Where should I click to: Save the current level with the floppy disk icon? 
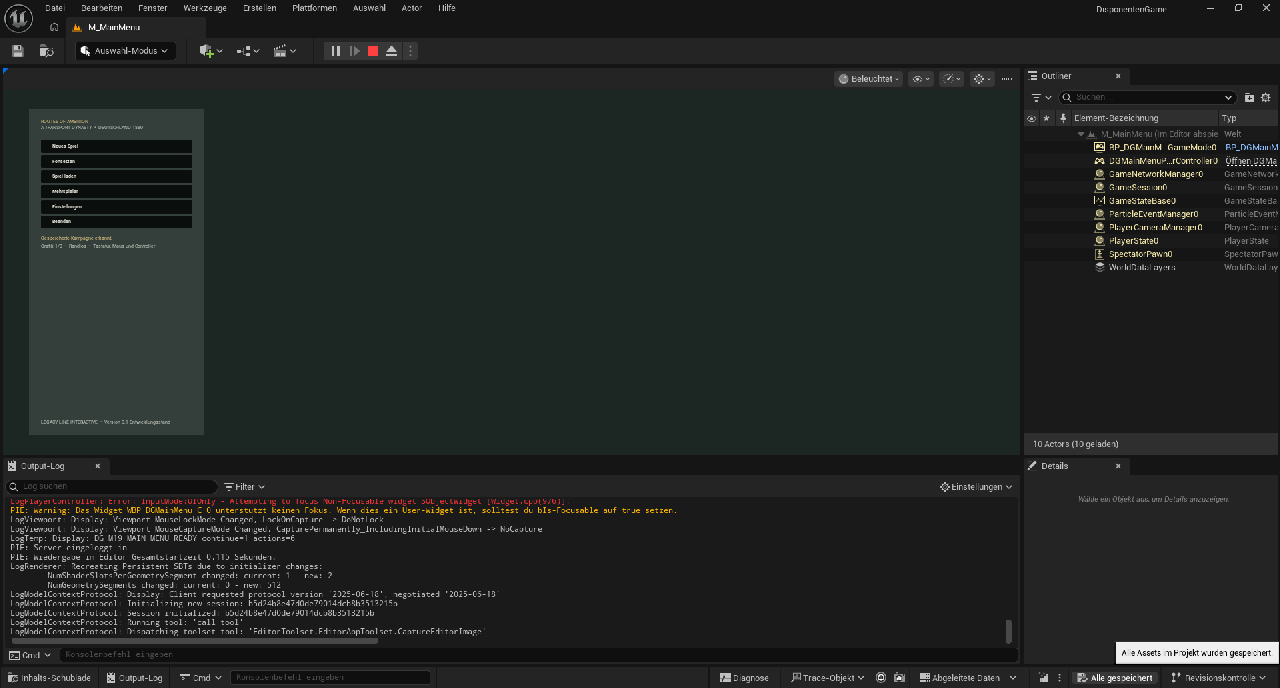[18, 51]
